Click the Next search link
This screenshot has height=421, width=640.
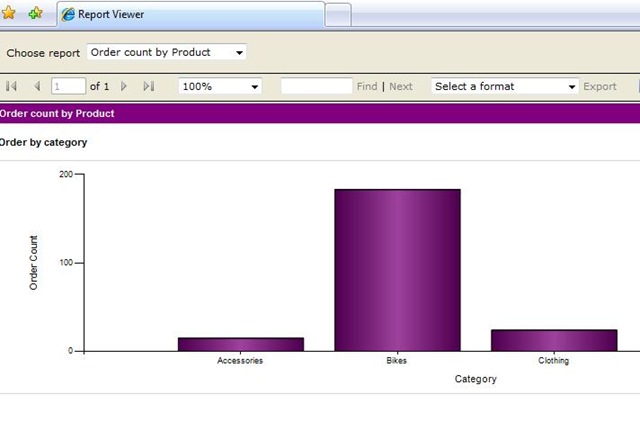click(401, 87)
